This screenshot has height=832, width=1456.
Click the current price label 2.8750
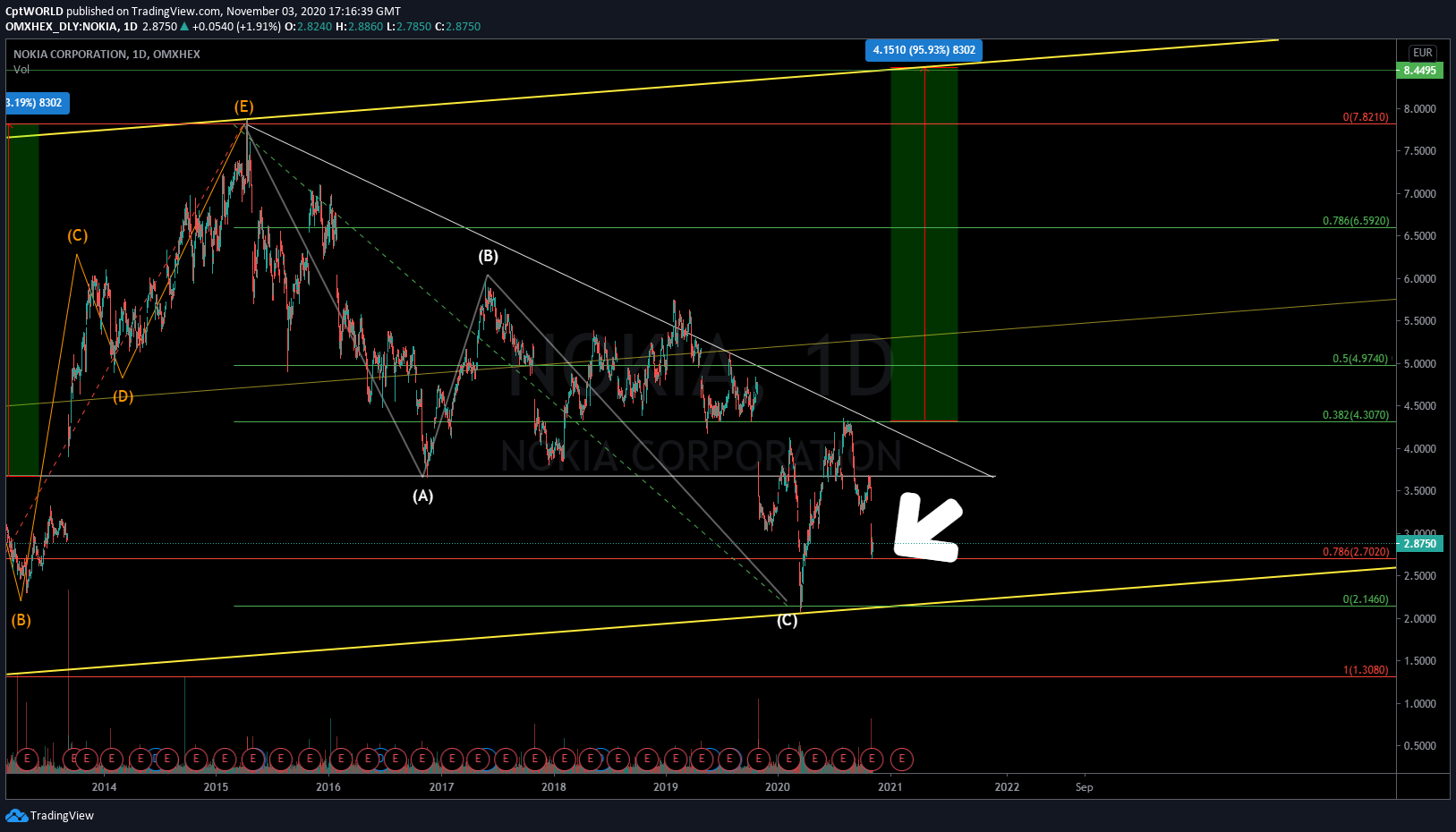coord(1419,544)
